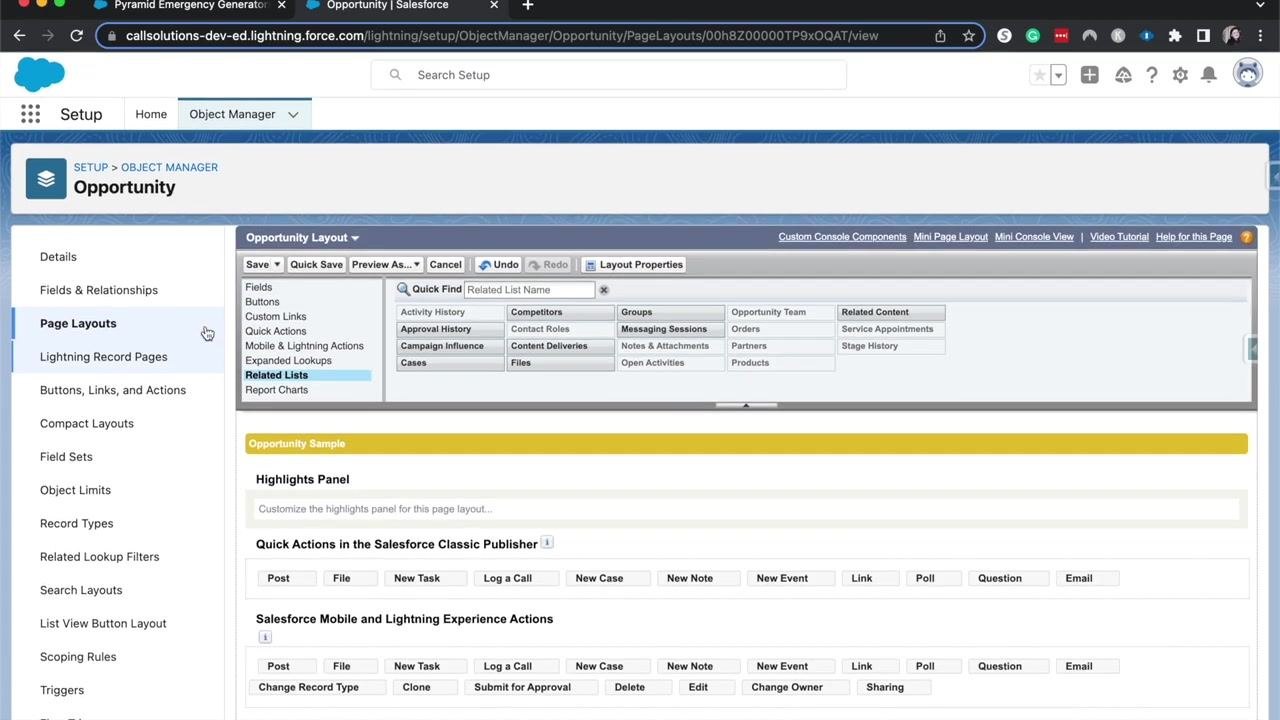Screen dimensions: 1280x720
Task: Click the Salesforce cloud logo
Action: (x=39, y=74)
